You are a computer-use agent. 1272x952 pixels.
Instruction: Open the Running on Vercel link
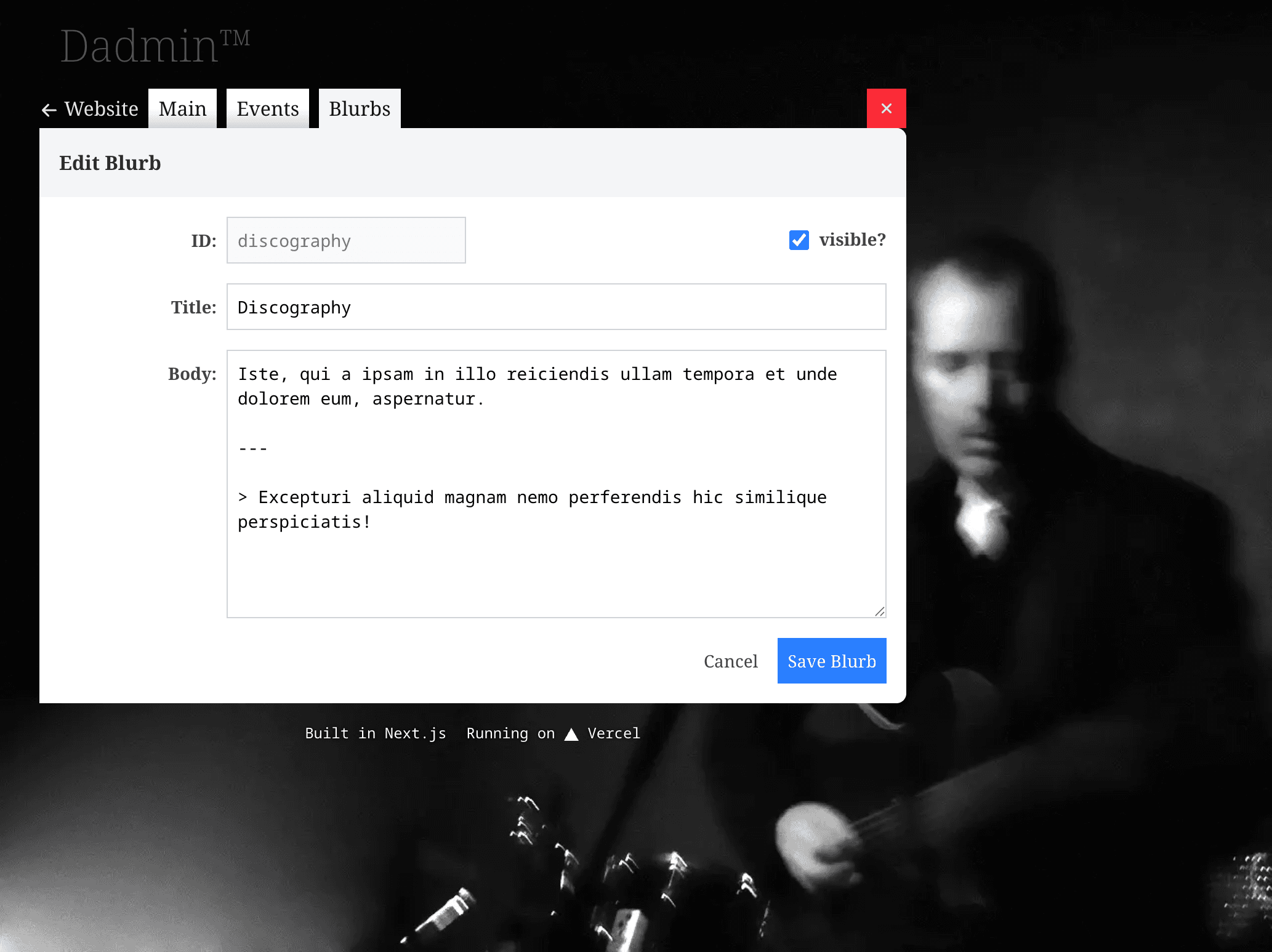point(553,733)
